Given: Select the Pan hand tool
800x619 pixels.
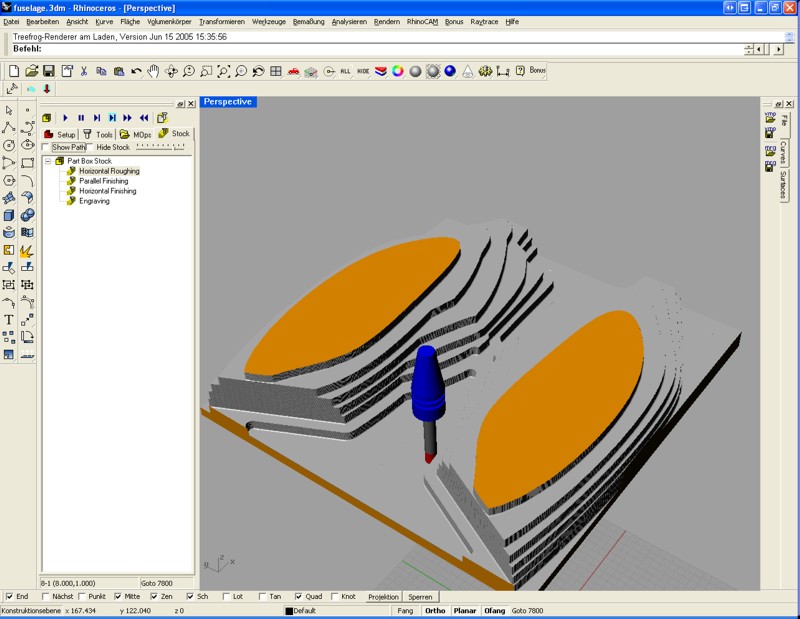Looking at the screenshot, I should point(153,71).
